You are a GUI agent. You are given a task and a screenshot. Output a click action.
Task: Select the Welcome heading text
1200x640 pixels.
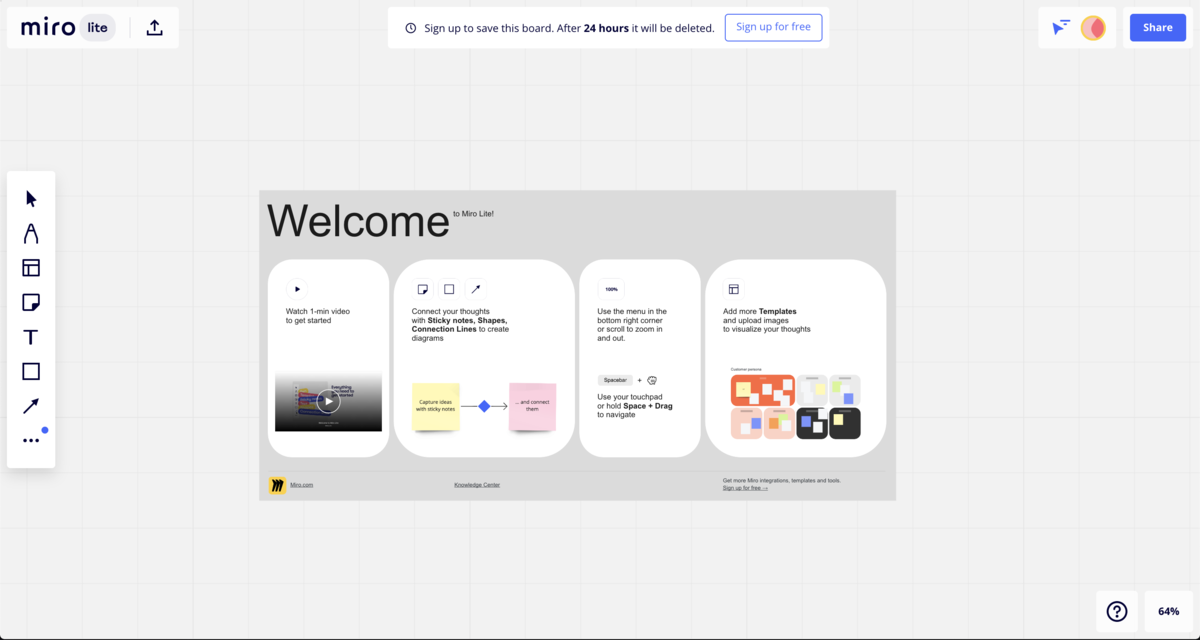point(358,221)
